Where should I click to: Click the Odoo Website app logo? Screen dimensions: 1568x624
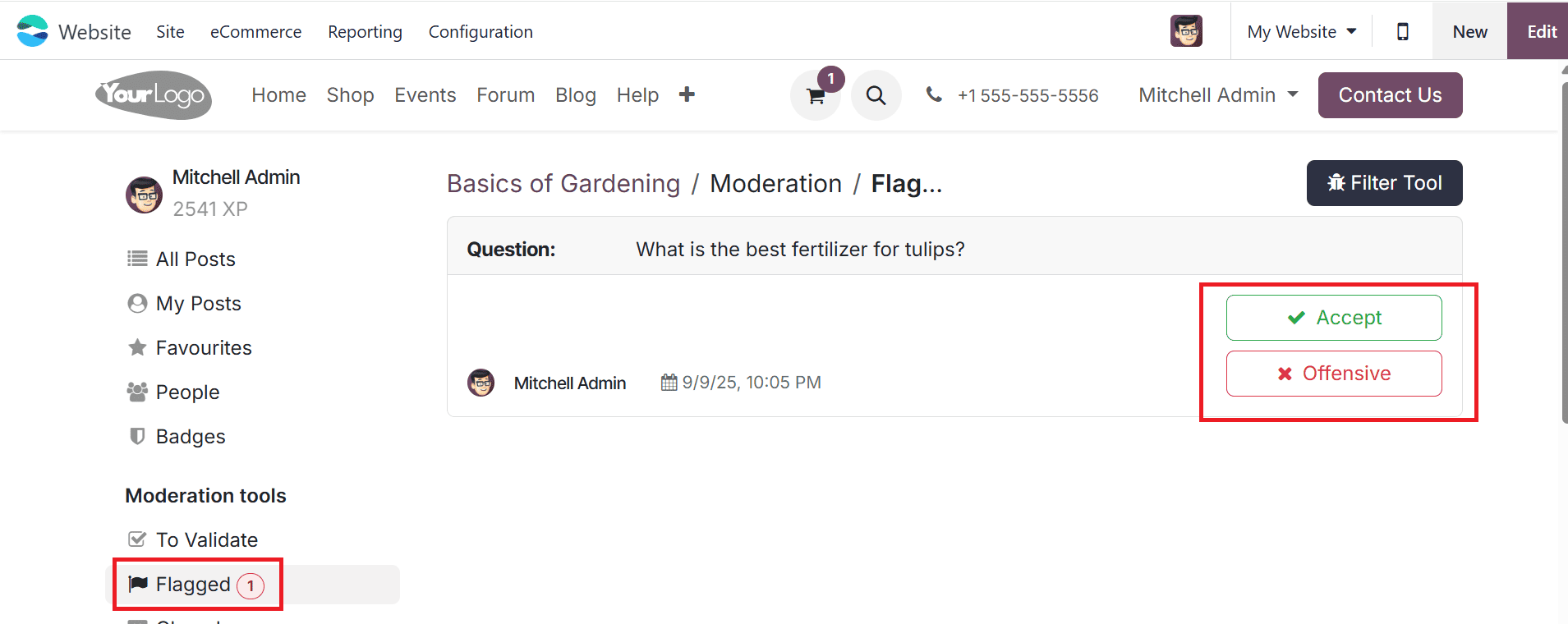tap(33, 31)
